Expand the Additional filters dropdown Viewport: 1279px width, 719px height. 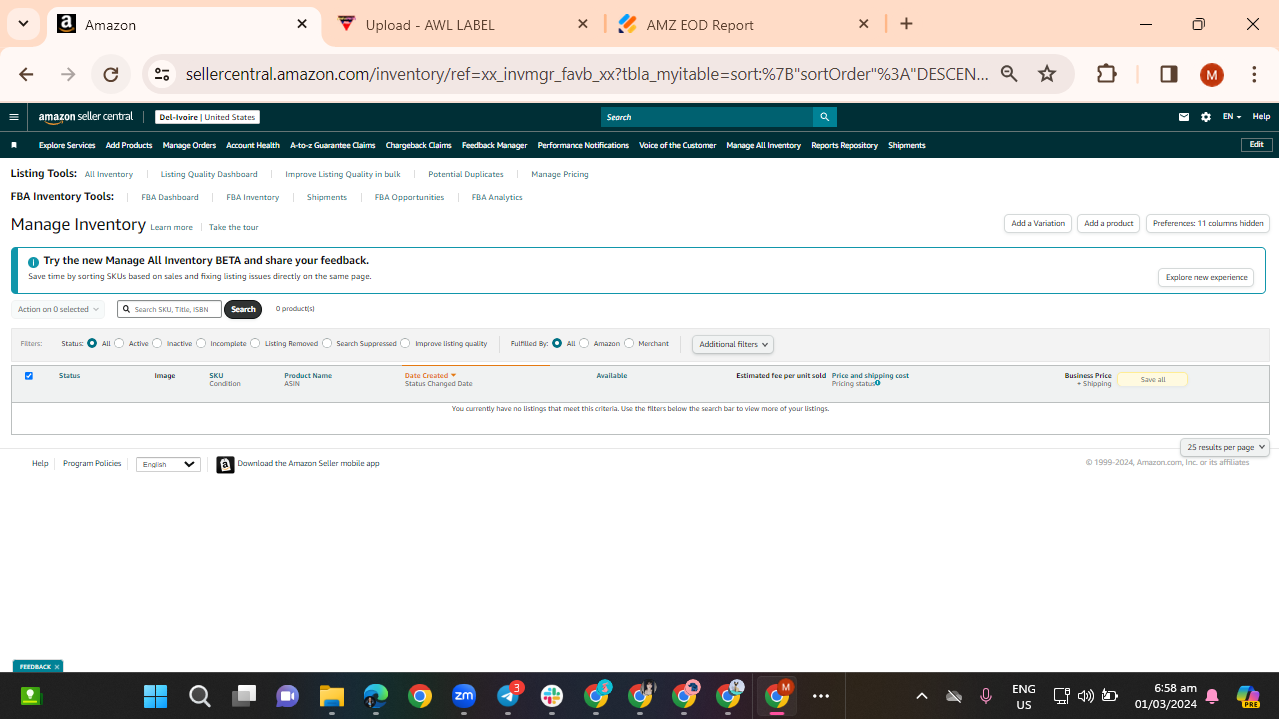click(733, 344)
